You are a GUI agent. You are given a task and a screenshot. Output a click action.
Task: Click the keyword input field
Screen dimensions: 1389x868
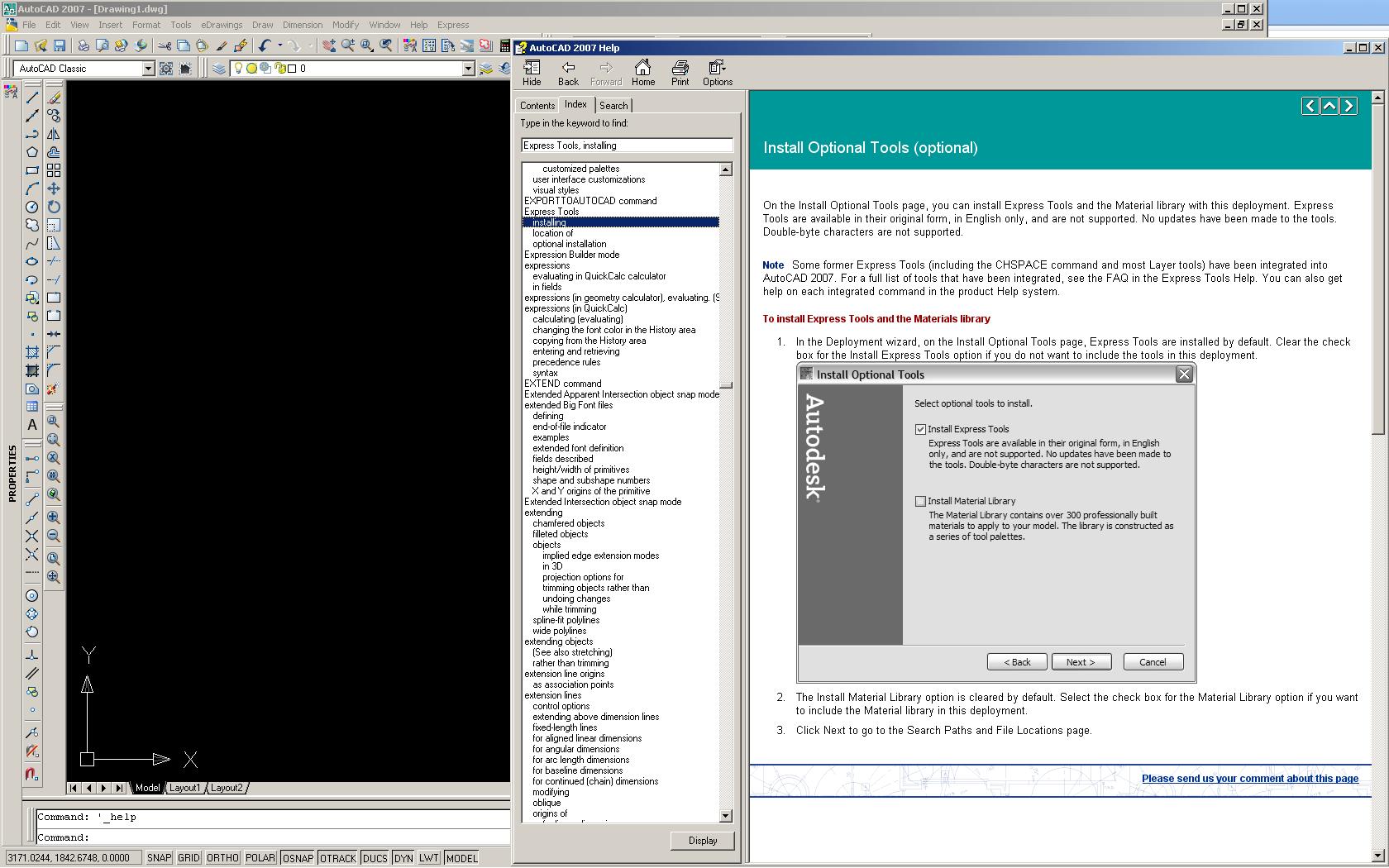(x=627, y=145)
